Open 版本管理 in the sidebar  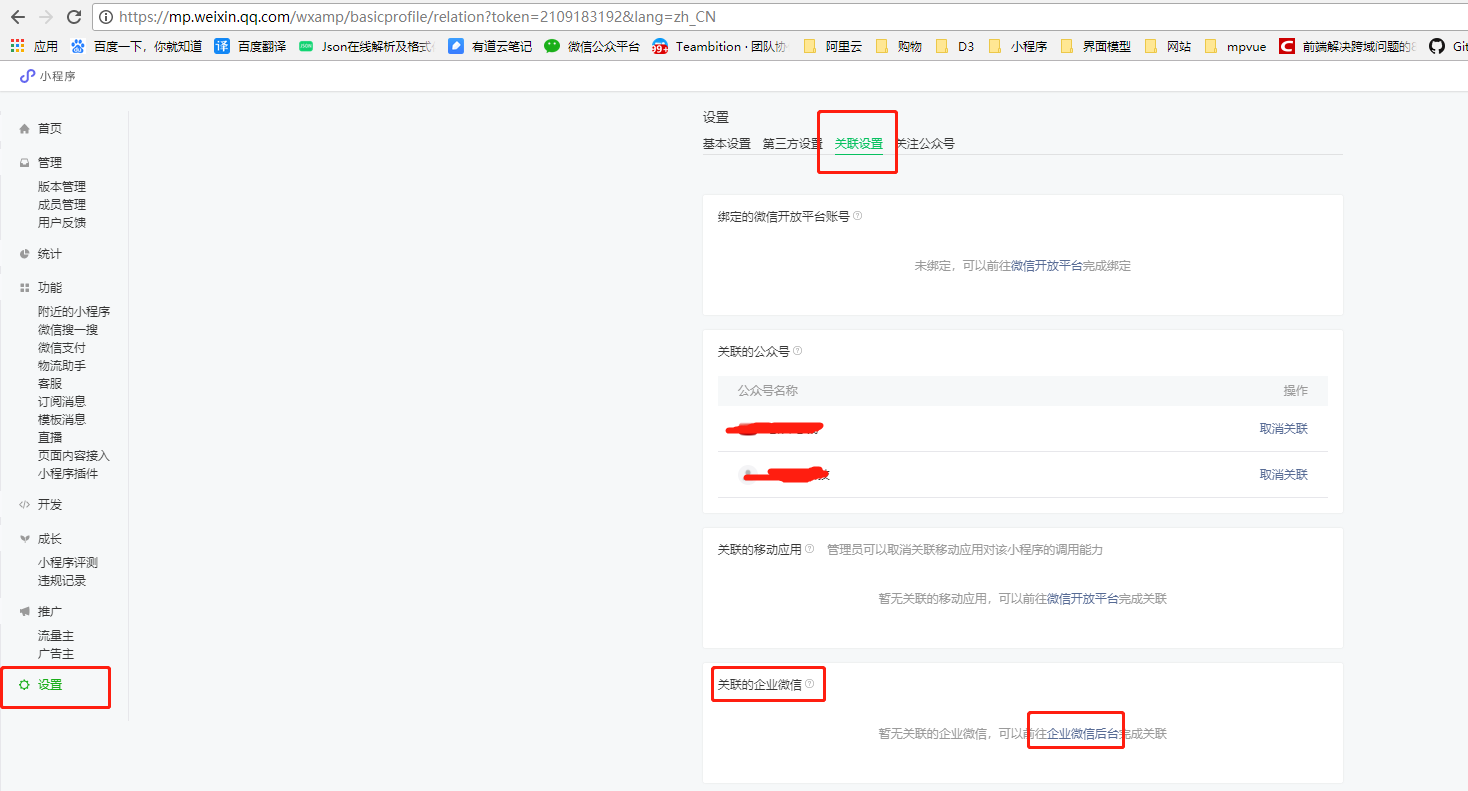point(62,187)
